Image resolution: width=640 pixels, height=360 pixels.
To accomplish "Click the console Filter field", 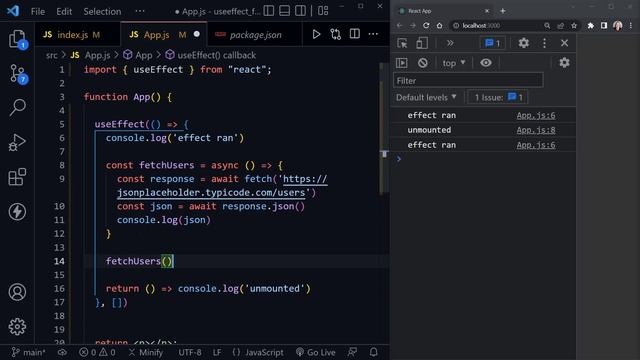I will [468, 80].
